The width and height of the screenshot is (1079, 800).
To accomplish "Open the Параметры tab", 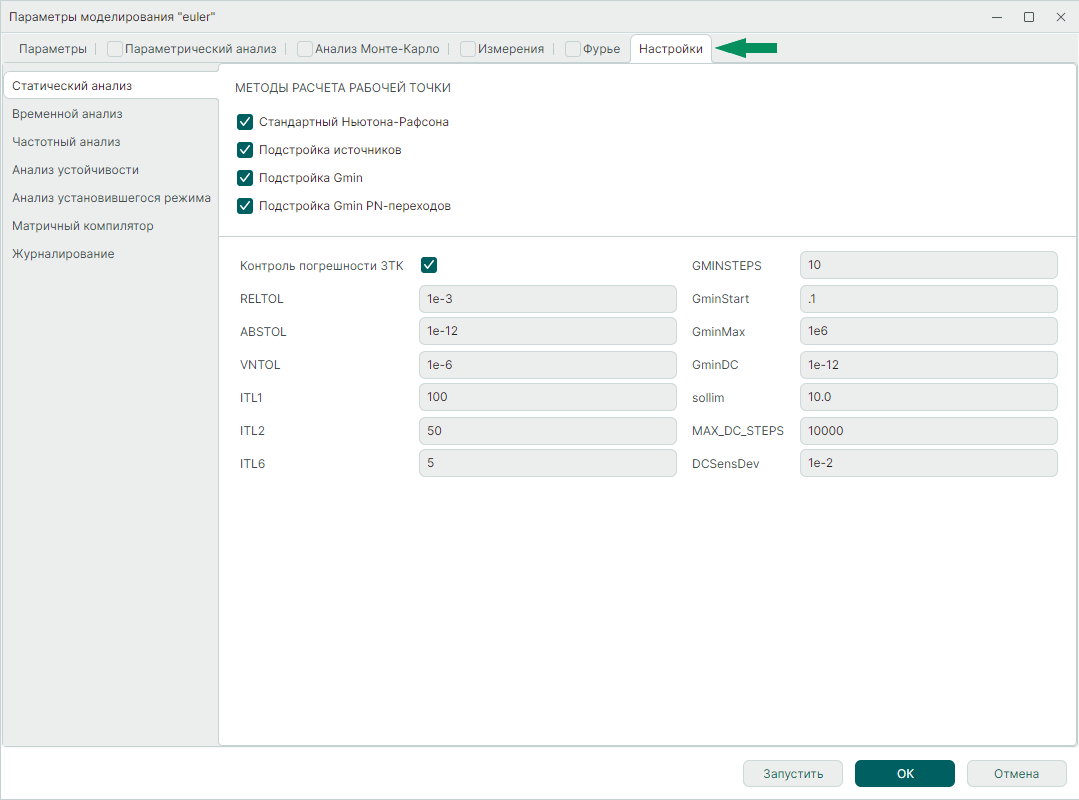I will tap(53, 49).
